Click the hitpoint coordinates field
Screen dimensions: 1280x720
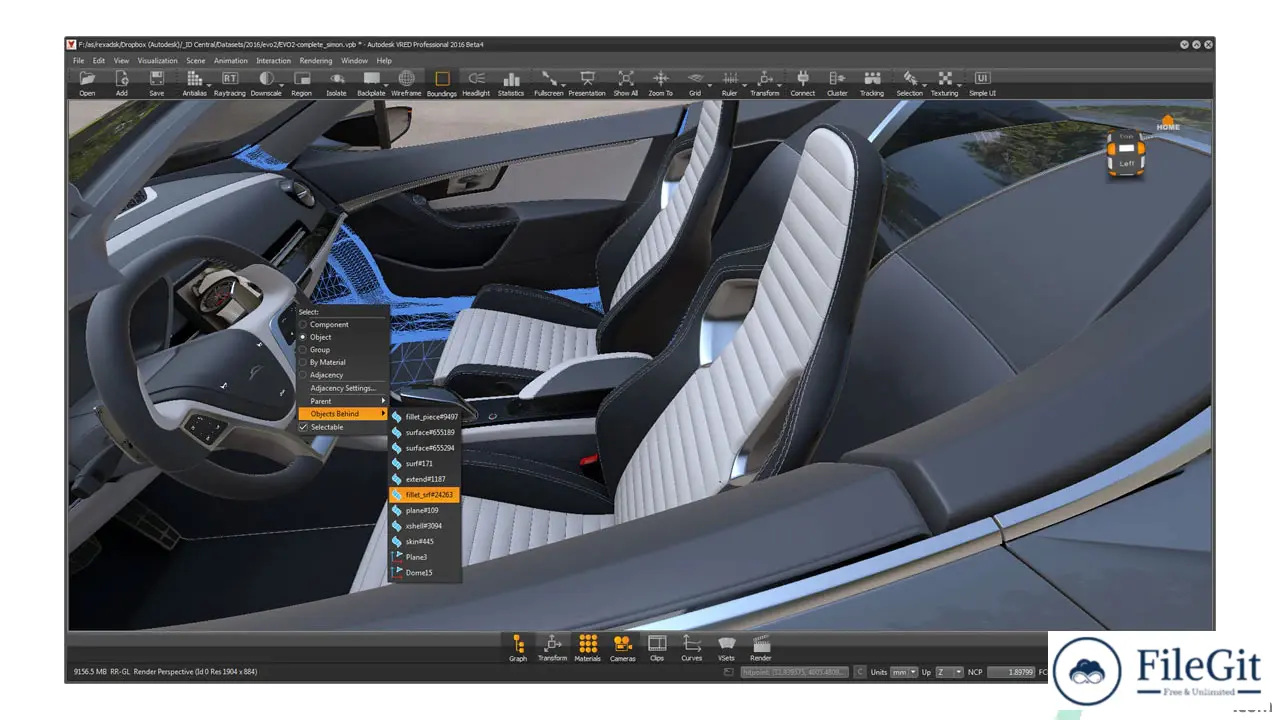[x=795, y=672]
